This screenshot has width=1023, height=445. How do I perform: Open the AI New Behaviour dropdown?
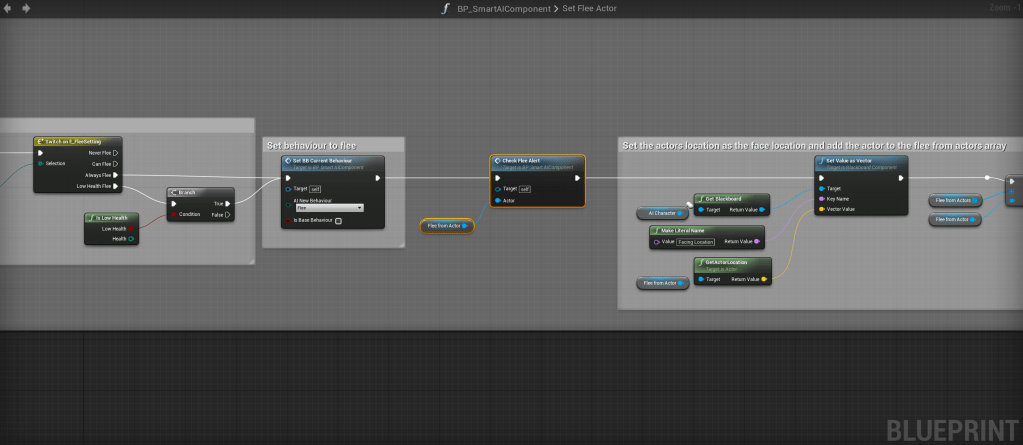coord(329,208)
